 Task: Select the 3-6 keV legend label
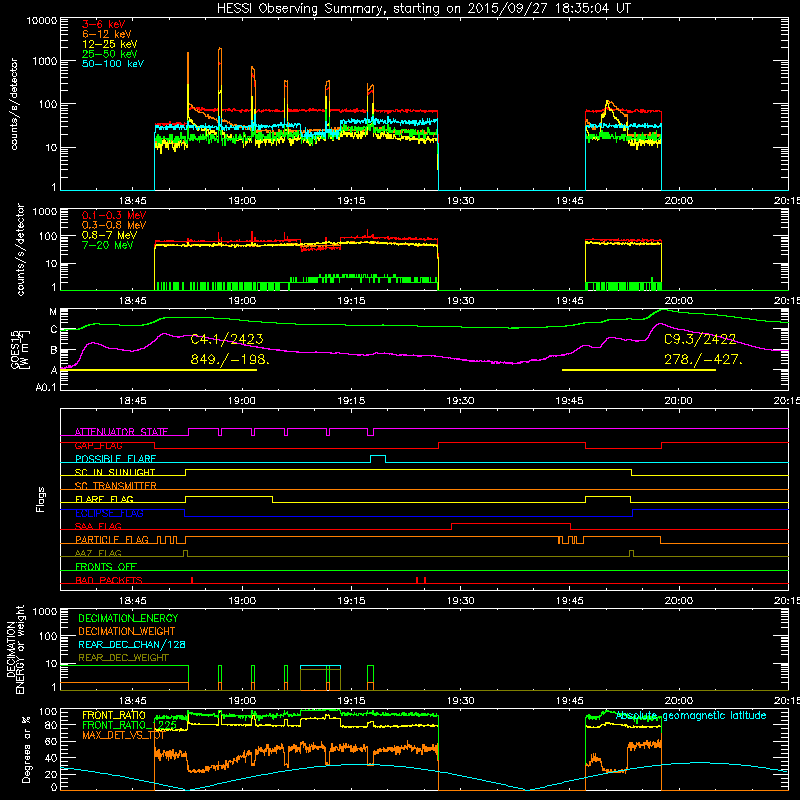(103, 24)
